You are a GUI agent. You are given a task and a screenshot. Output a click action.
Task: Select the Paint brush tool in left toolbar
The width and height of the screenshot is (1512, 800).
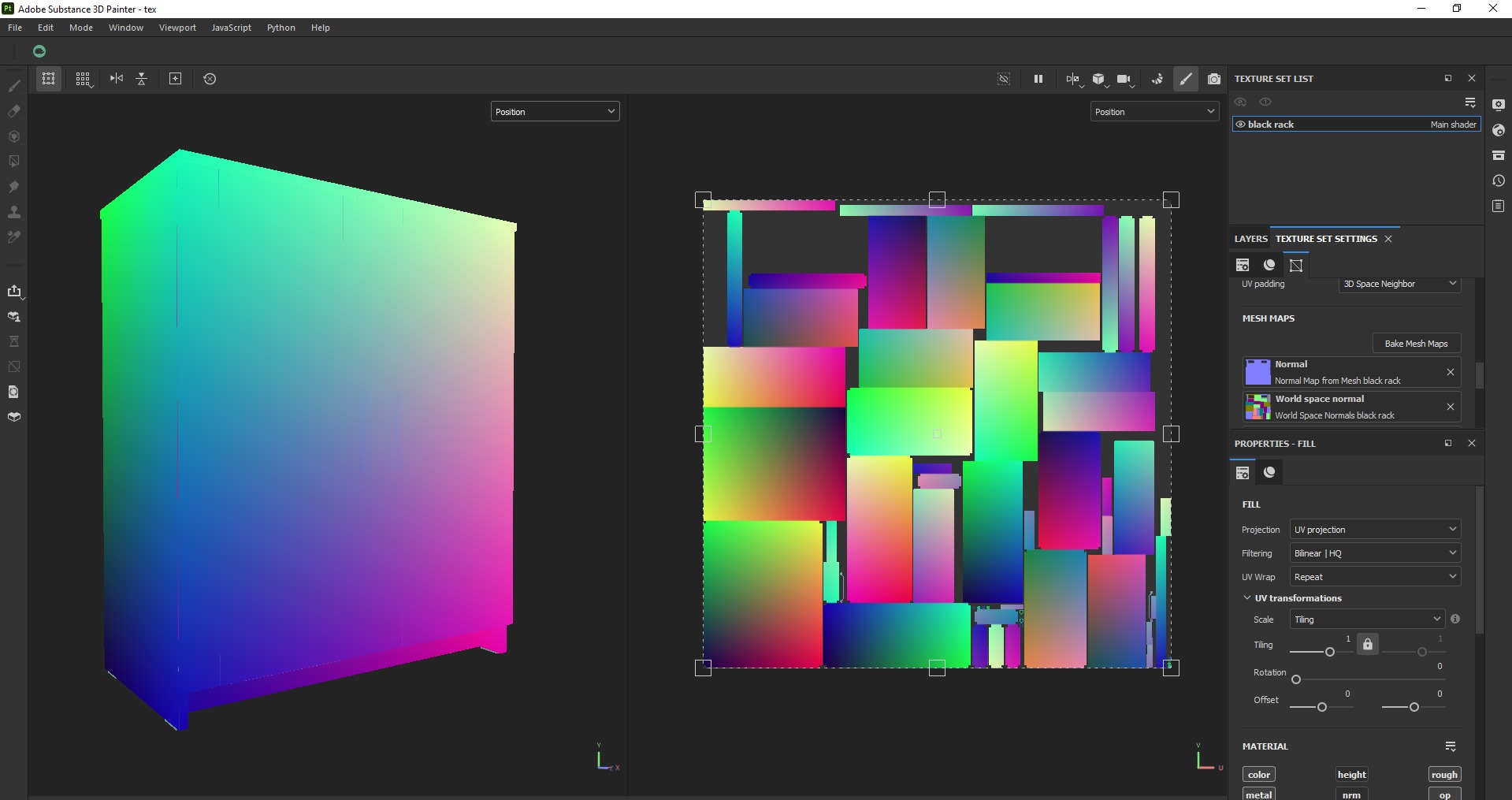point(14,86)
